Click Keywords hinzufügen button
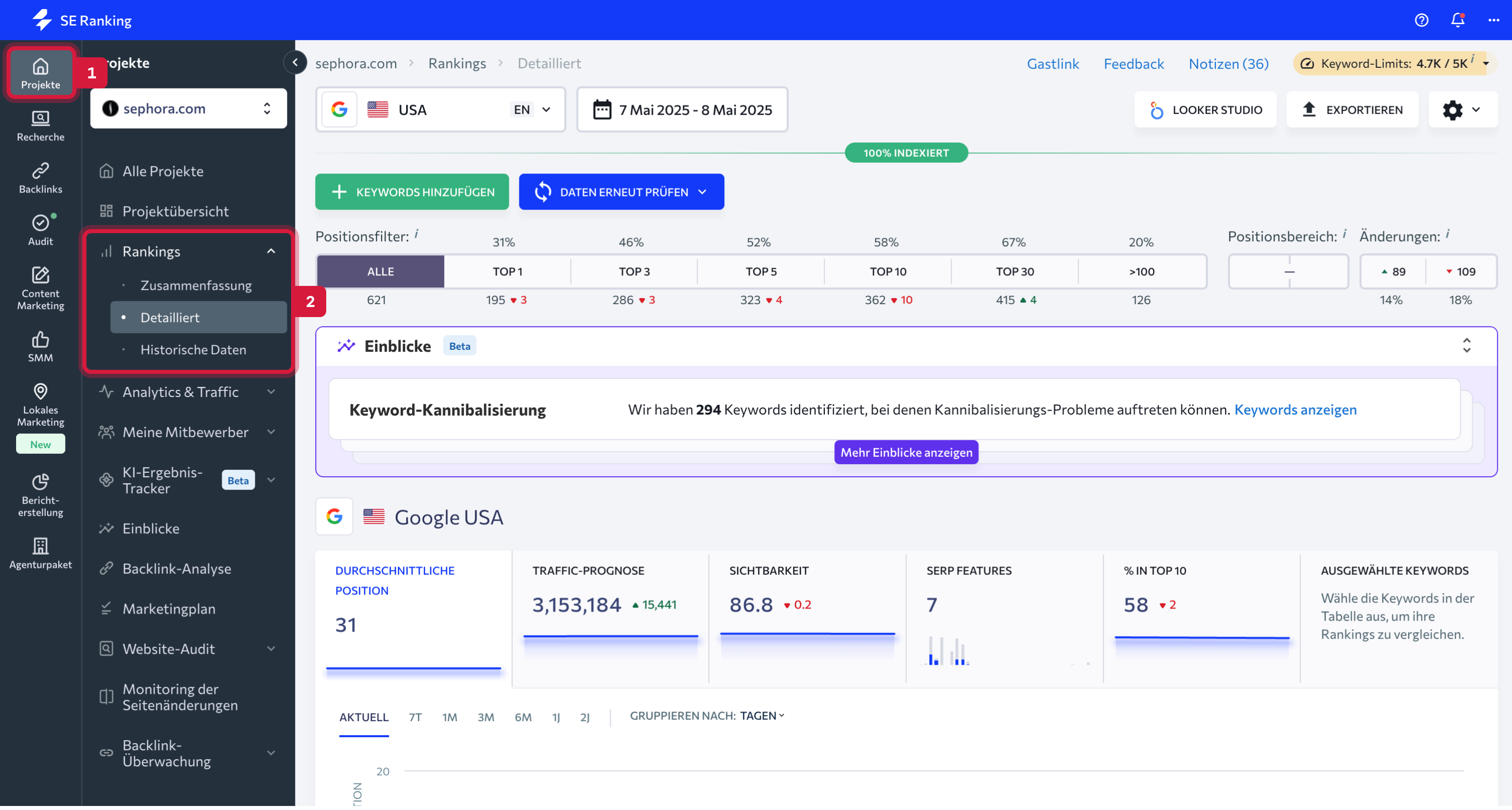Screen dimensions: 1512x810 tap(412, 192)
